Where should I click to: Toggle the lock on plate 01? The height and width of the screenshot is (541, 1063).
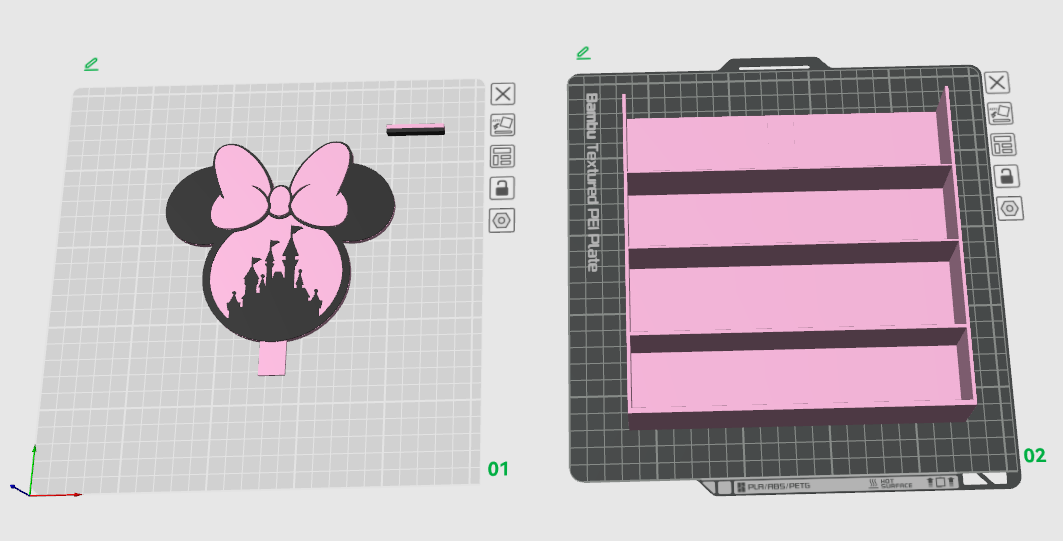click(x=502, y=188)
